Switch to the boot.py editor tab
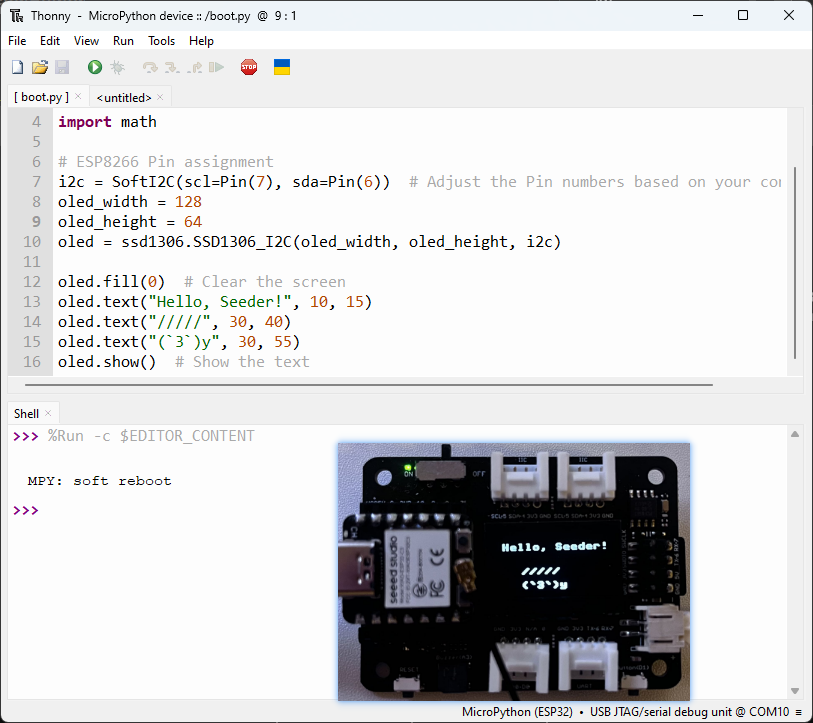 point(41,97)
